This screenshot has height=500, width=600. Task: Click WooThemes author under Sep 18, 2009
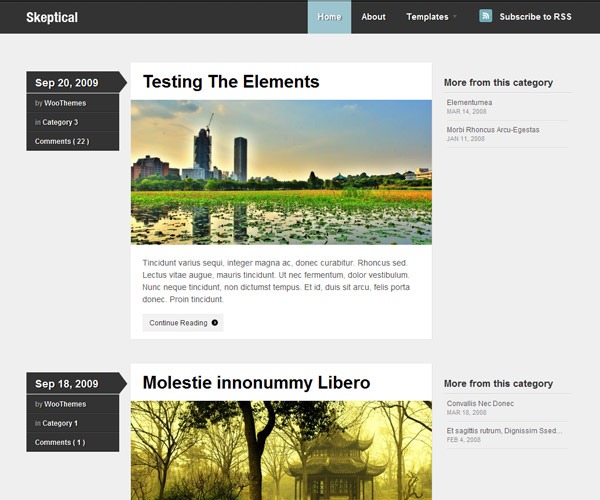(65, 404)
